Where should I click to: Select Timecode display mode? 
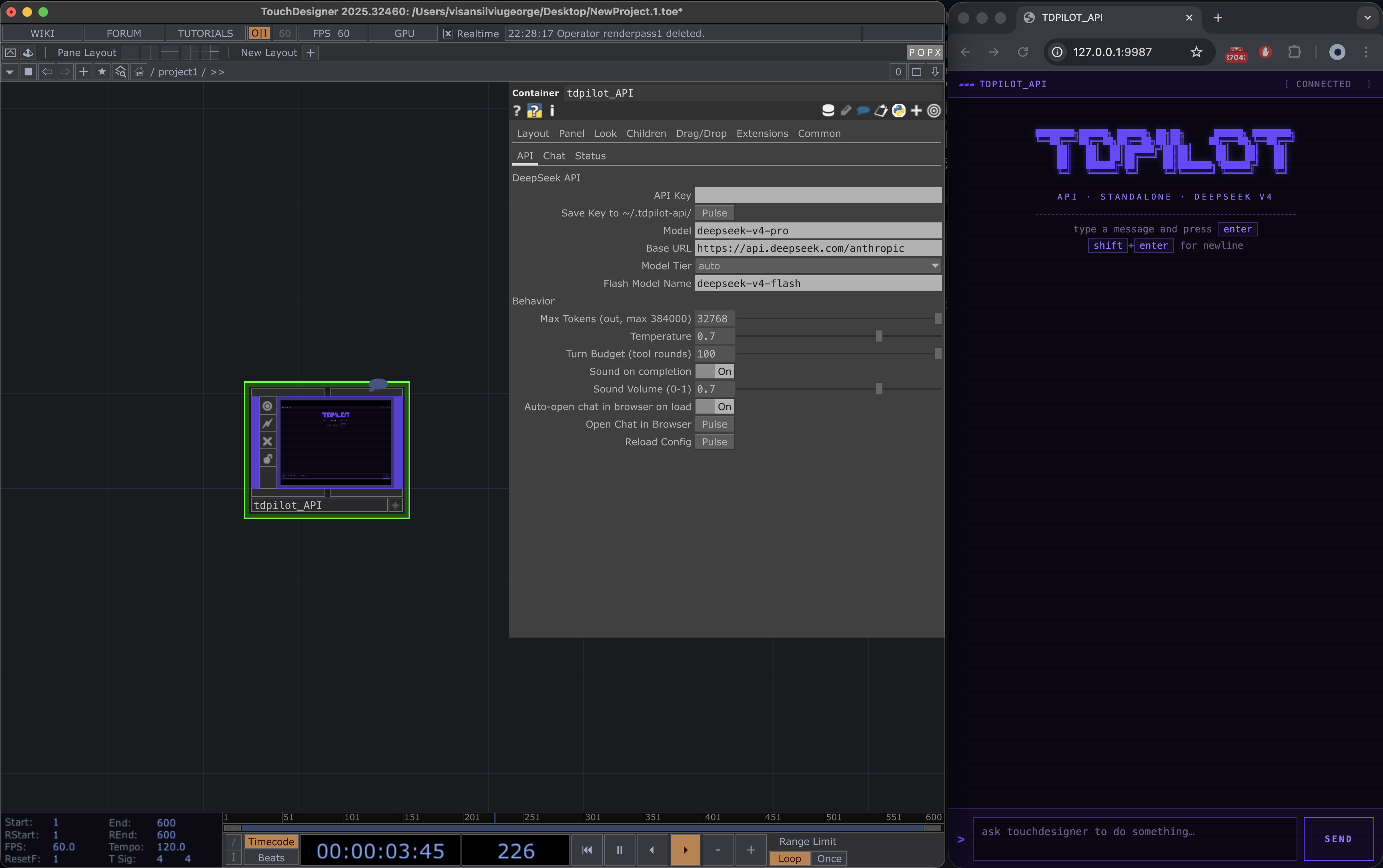point(271,842)
